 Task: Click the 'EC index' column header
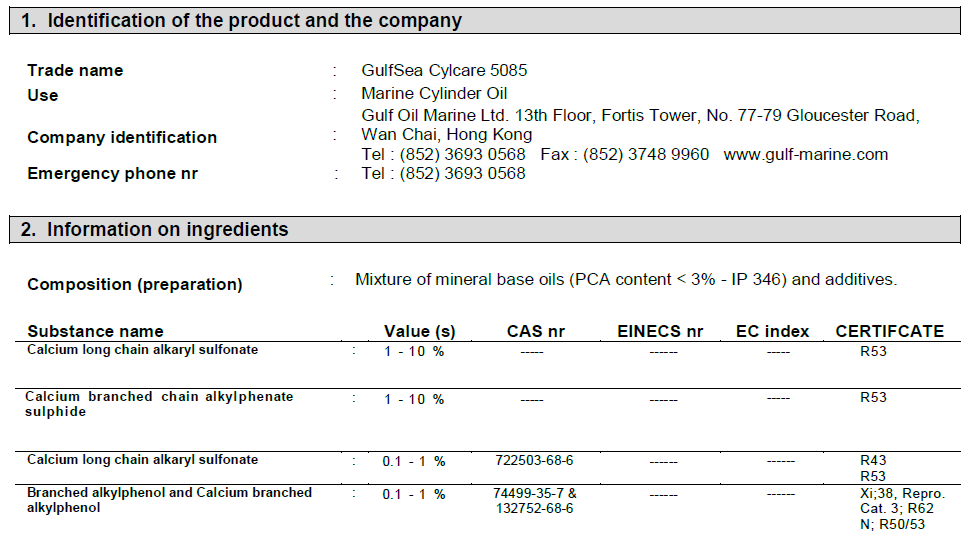[772, 332]
